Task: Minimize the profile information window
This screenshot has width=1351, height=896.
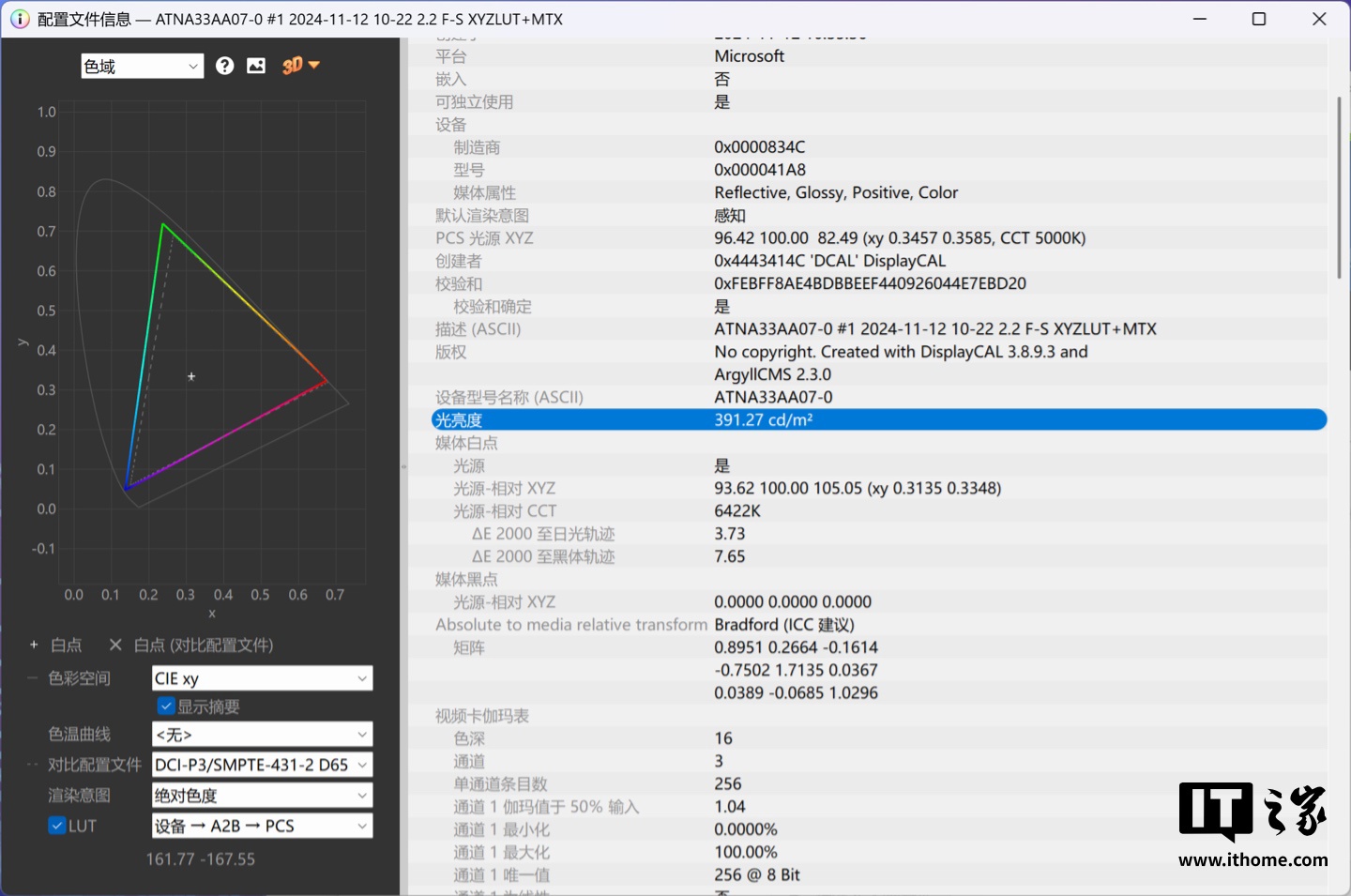Action: (1200, 19)
